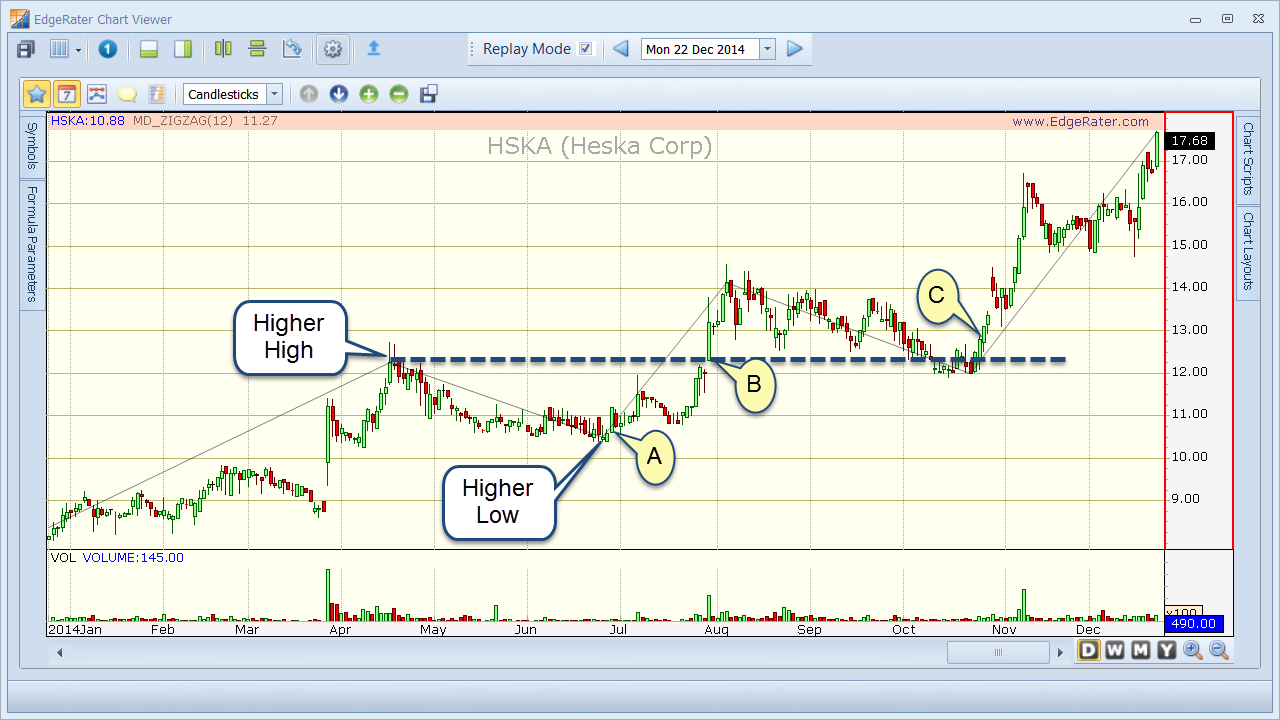This screenshot has height=720, width=1280.
Task: Click the www.EdgeRater.com link
Action: click(x=1081, y=121)
